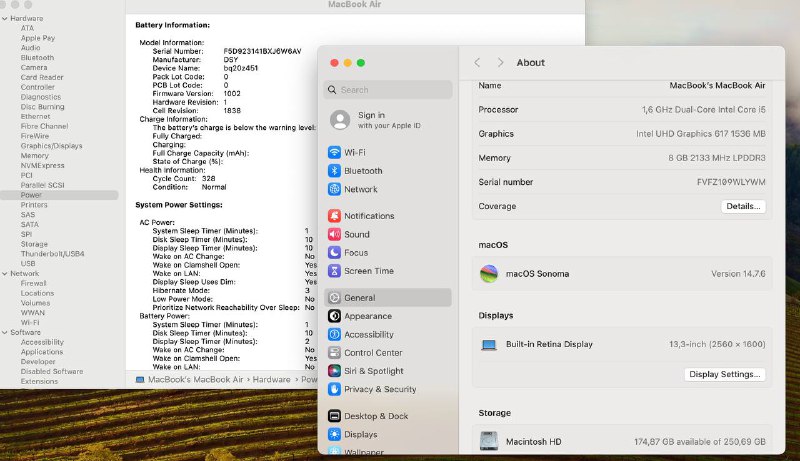Viewport: 800px width, 461px height.
Task: Open the Appearance icon
Action: pos(334,316)
